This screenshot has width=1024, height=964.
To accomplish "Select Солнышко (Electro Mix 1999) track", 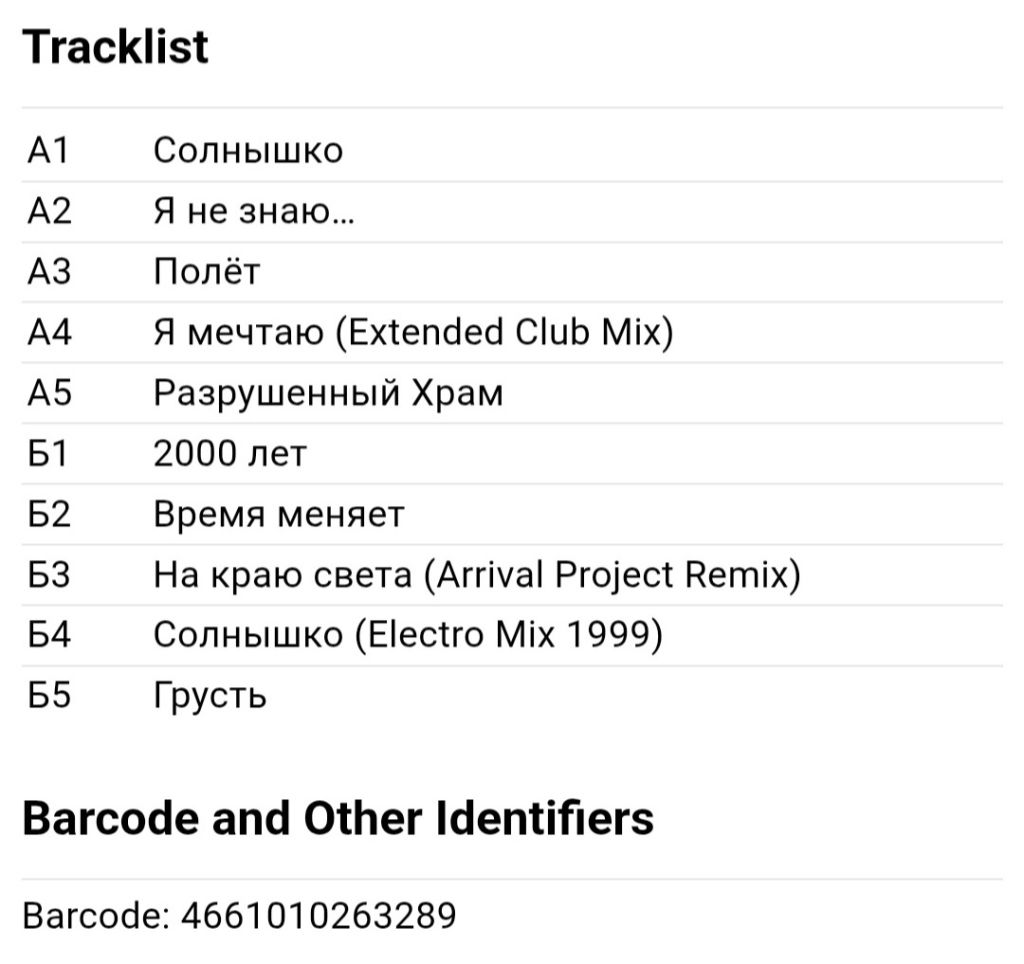I will coord(512,635).
